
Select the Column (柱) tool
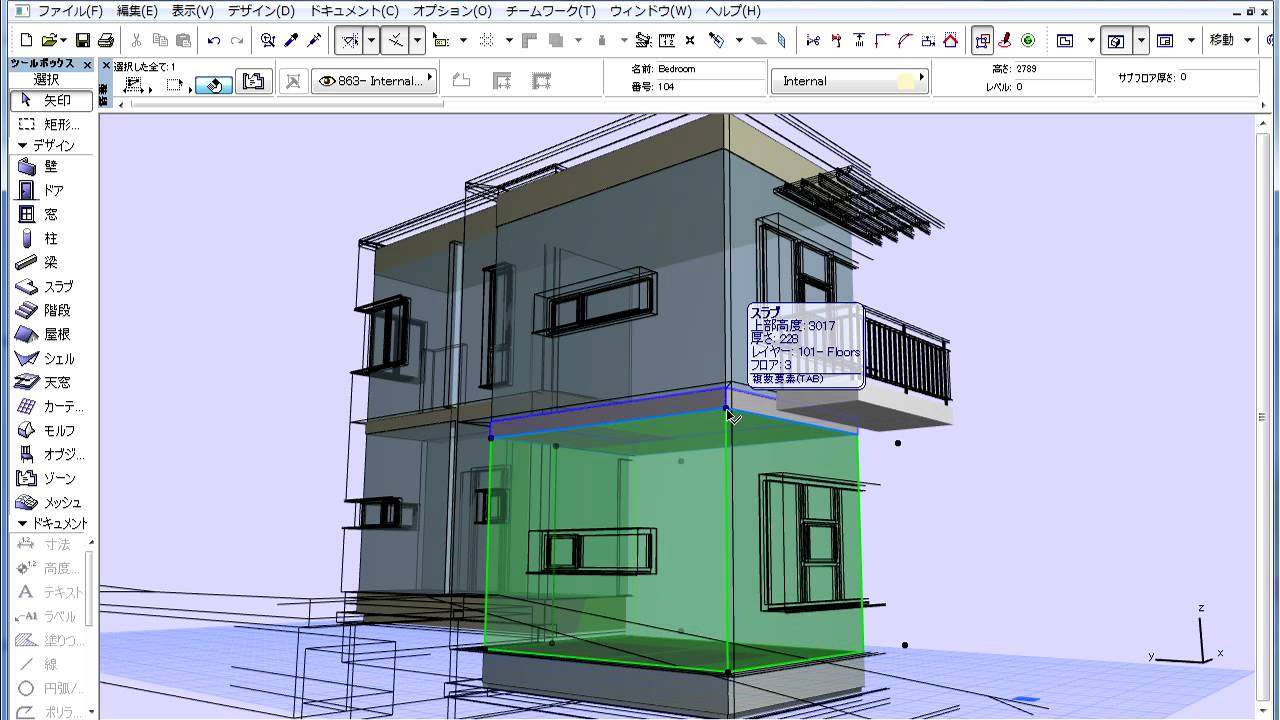click(x=51, y=238)
